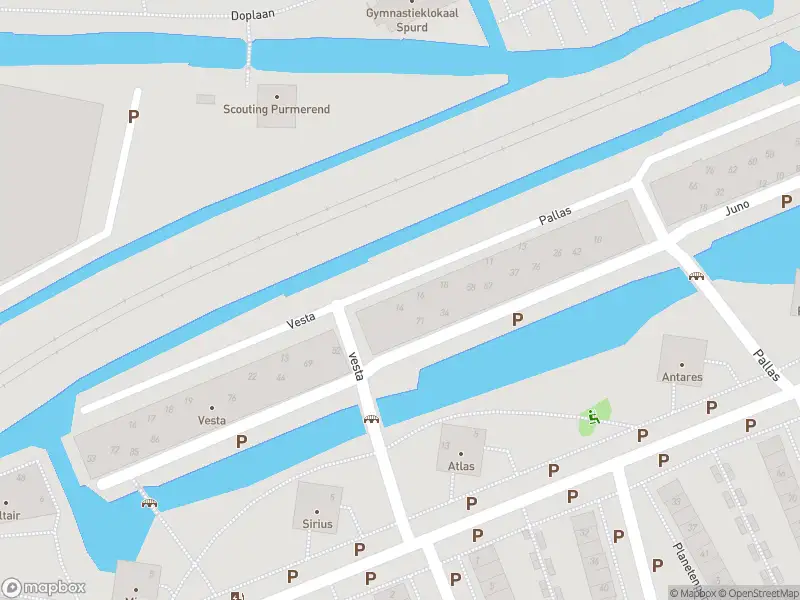Select the Atlas building label

461,466
